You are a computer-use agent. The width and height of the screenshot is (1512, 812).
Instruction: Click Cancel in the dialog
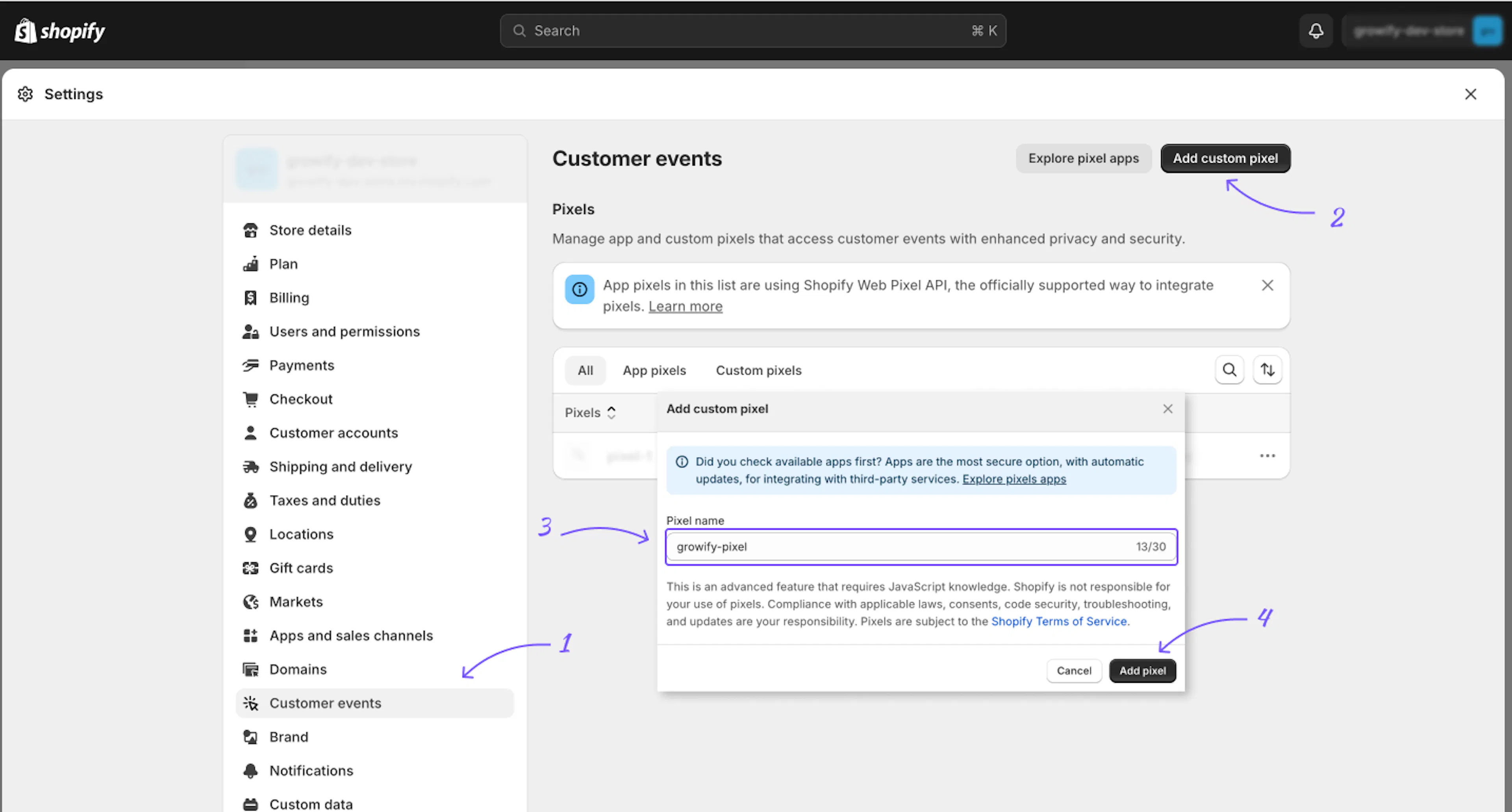click(x=1073, y=671)
